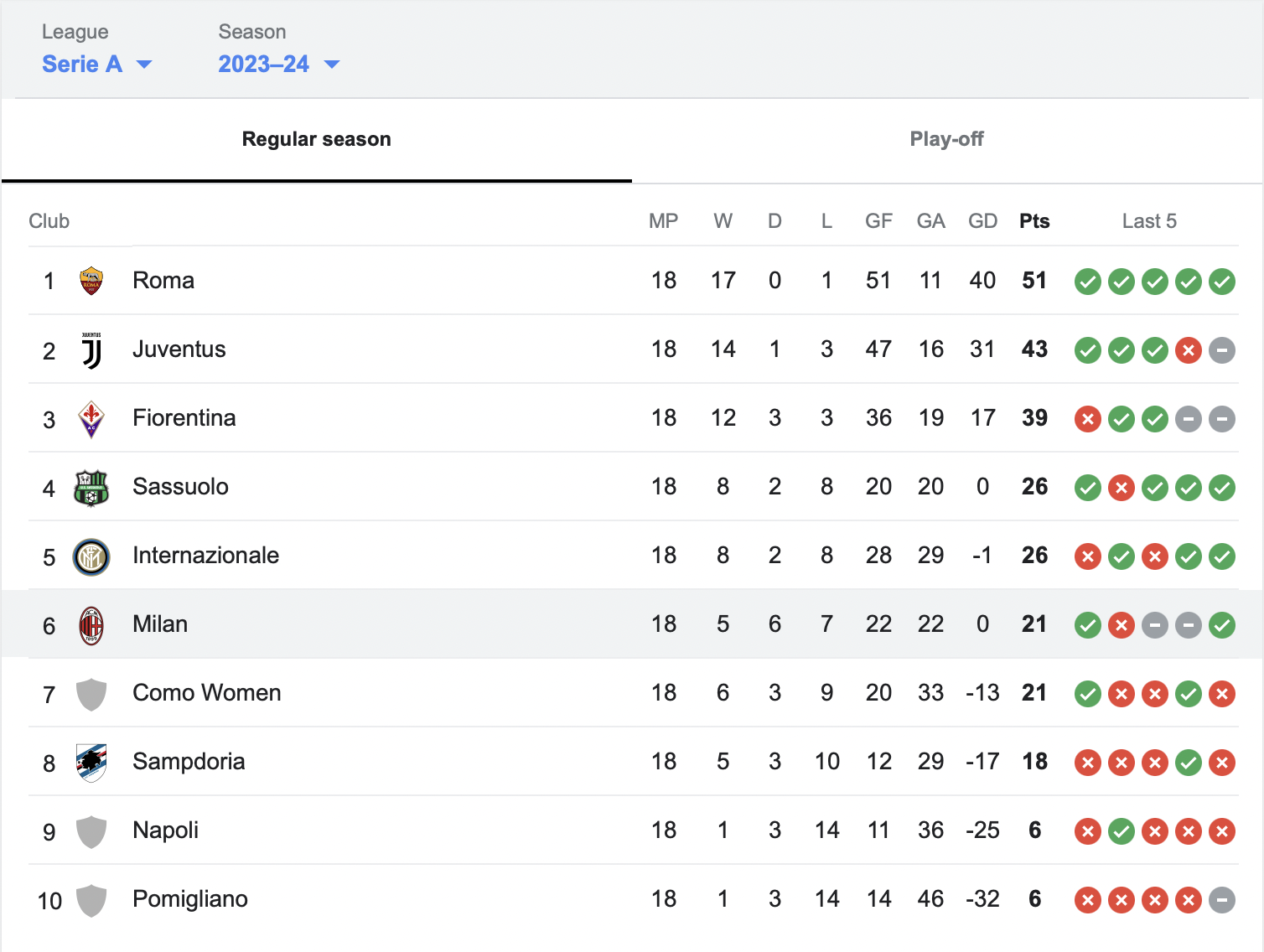The width and height of the screenshot is (1264, 952).
Task: Click Juventus's red loss indicator in Last 5
Action: pos(1189,350)
